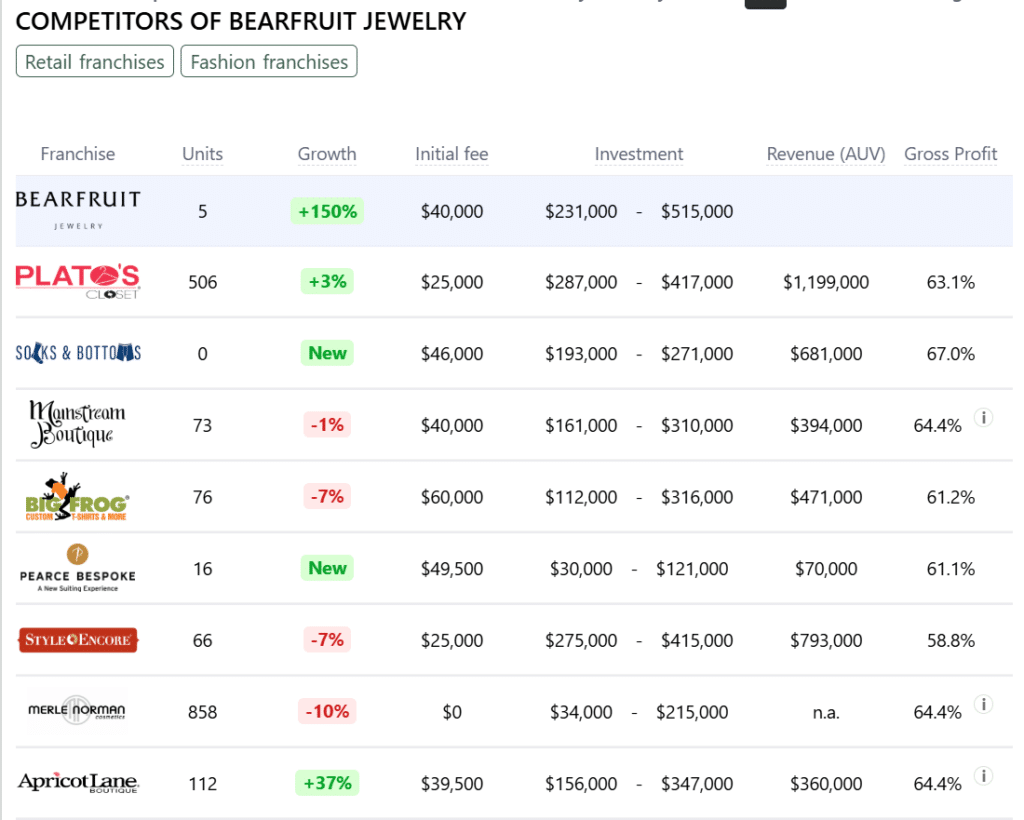Click the Competitors of Bearfruit Jewelry heading
This screenshot has width=1024, height=820.
241,22
